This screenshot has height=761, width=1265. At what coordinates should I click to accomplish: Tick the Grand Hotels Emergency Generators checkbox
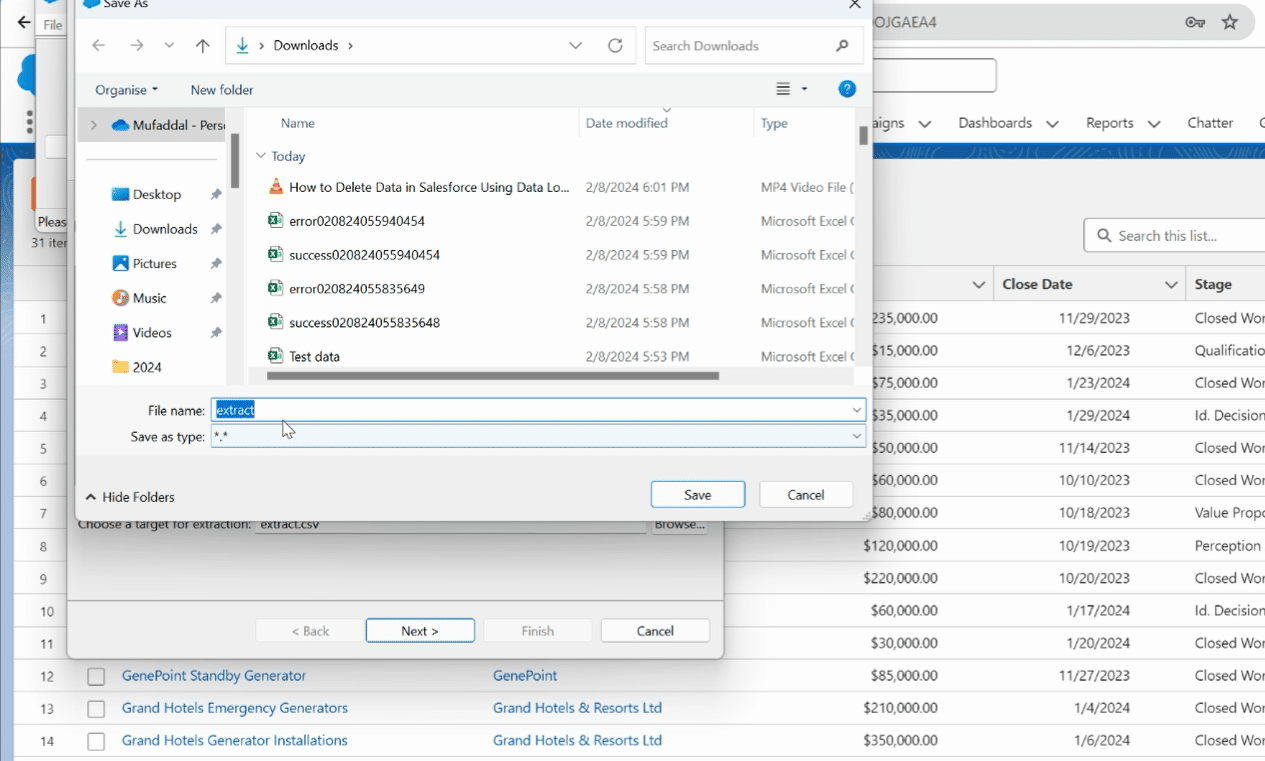[96, 709]
